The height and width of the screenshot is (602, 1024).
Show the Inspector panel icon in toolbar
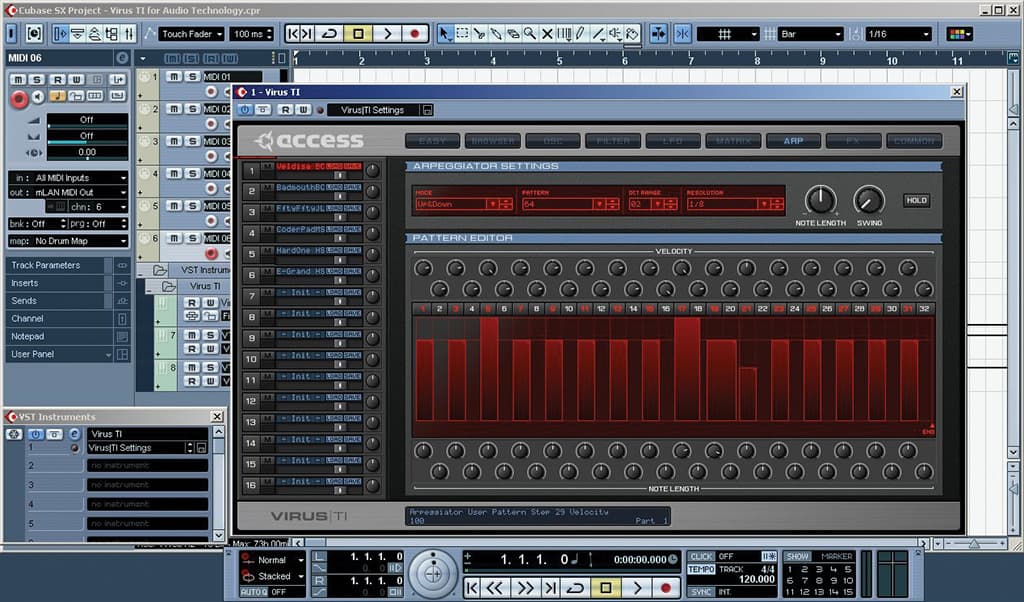click(x=60, y=34)
